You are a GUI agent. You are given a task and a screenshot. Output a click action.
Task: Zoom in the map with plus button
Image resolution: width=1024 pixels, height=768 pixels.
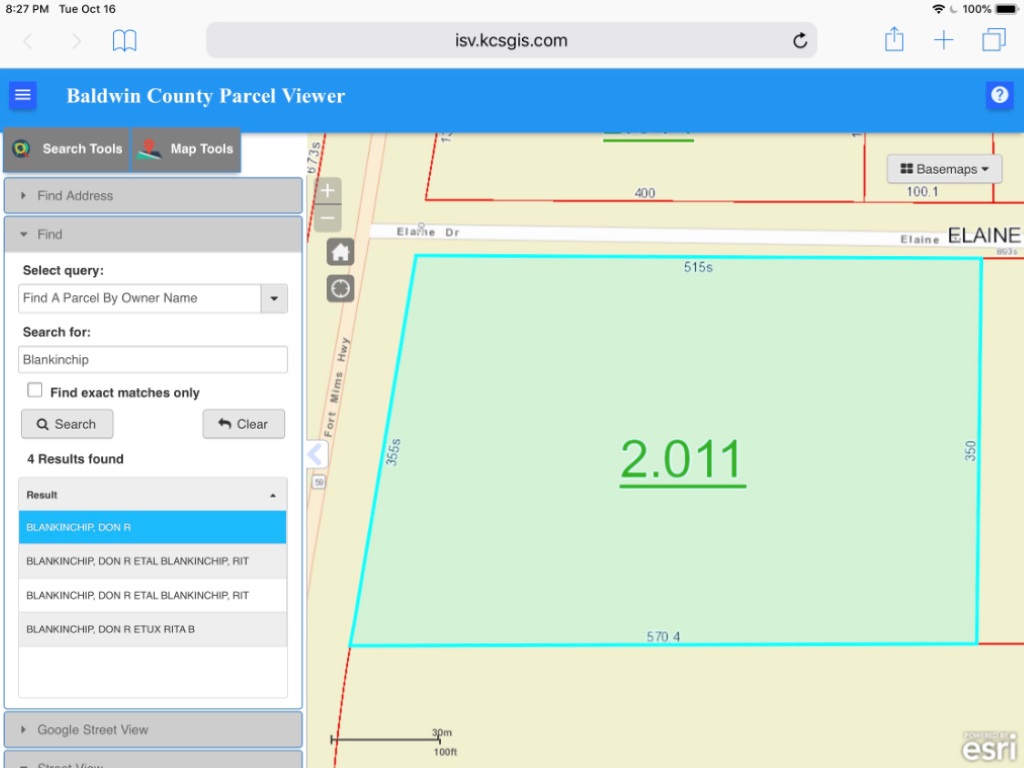328,191
